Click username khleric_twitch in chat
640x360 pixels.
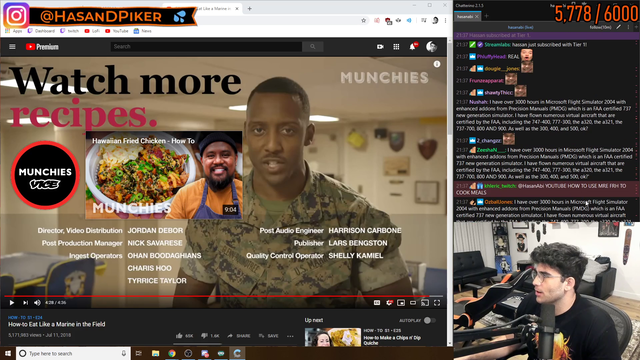(x=500, y=186)
